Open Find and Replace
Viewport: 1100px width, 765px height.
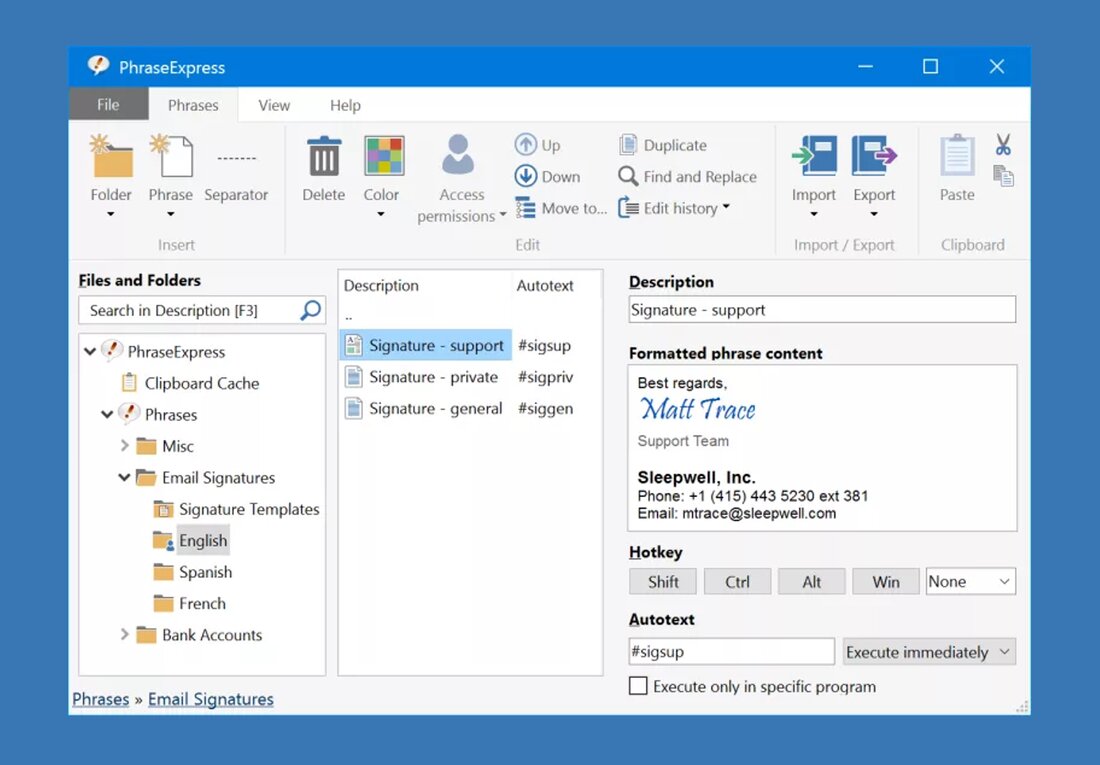688,176
